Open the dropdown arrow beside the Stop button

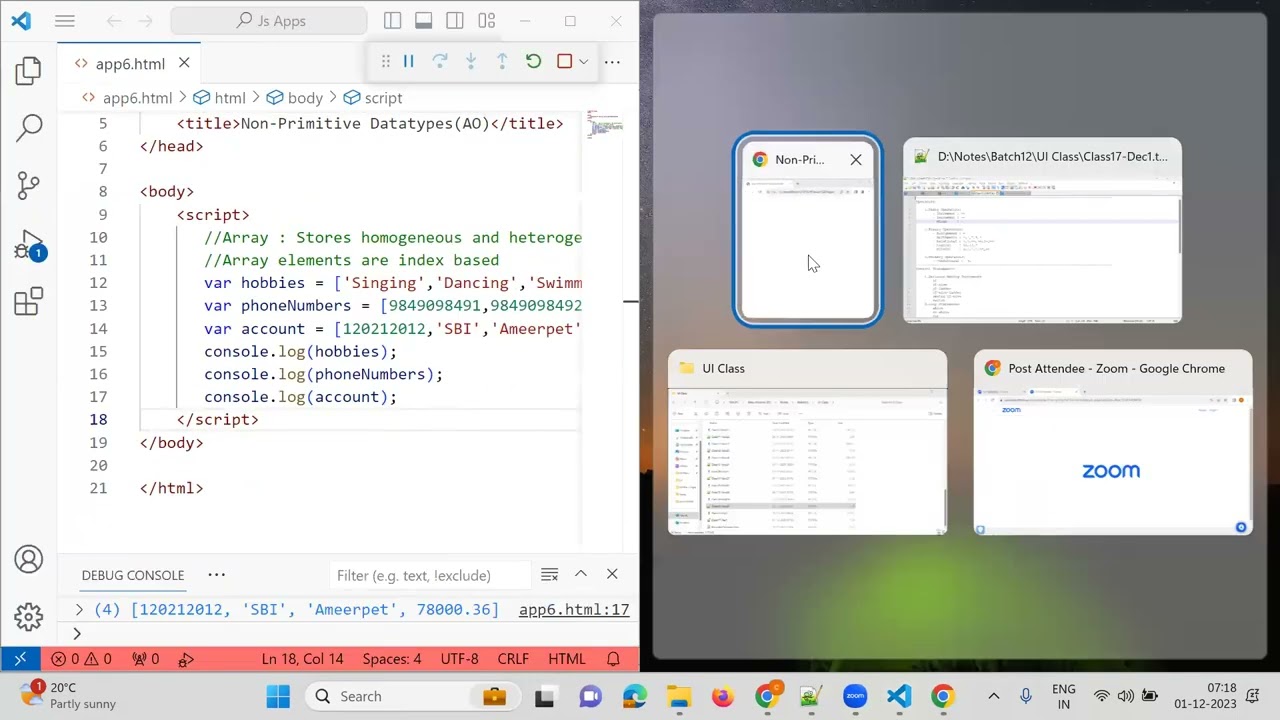(583, 62)
